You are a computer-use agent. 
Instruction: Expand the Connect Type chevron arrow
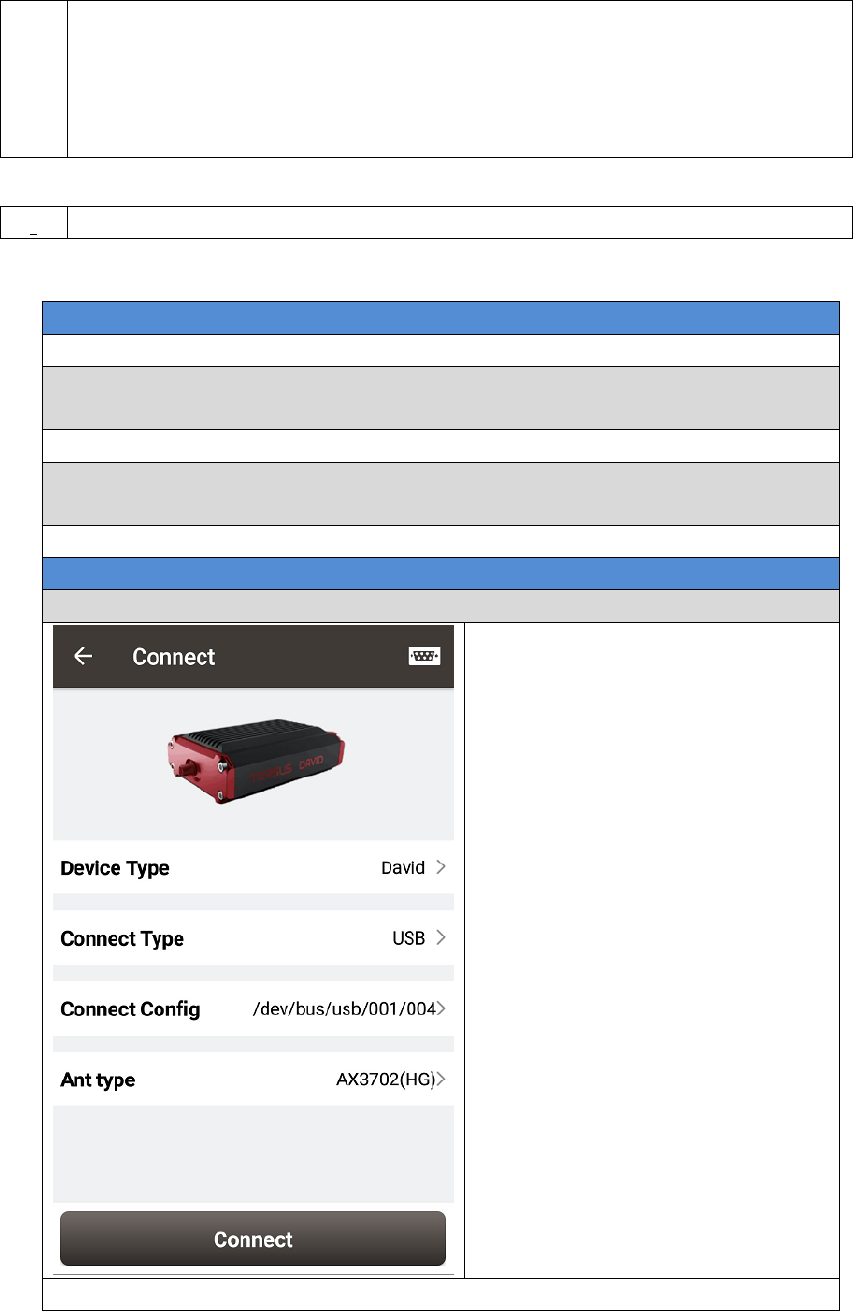point(440,939)
